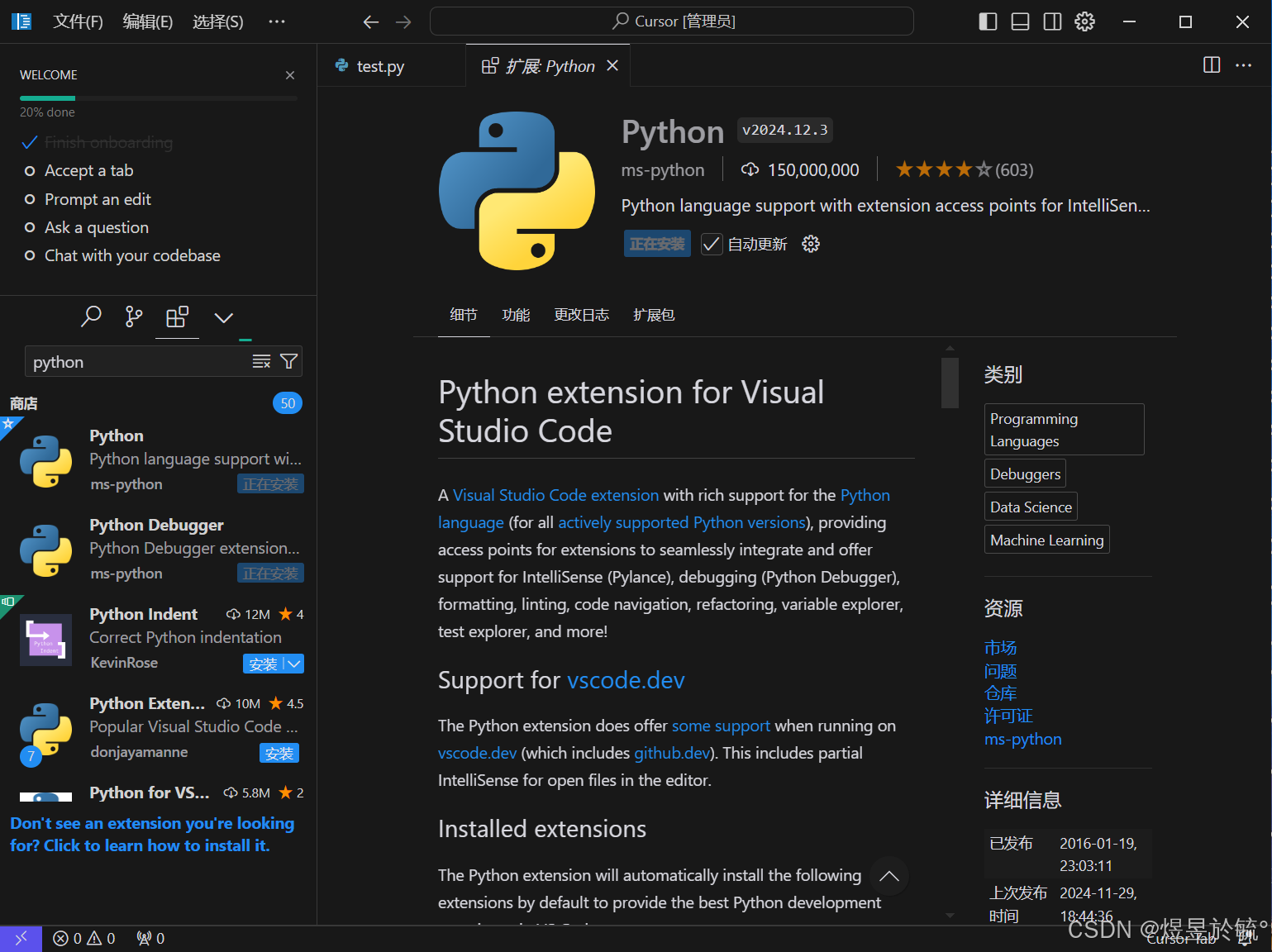The height and width of the screenshot is (952, 1272).
Task: Open Python Indent install dropdown arrow
Action: (x=294, y=664)
